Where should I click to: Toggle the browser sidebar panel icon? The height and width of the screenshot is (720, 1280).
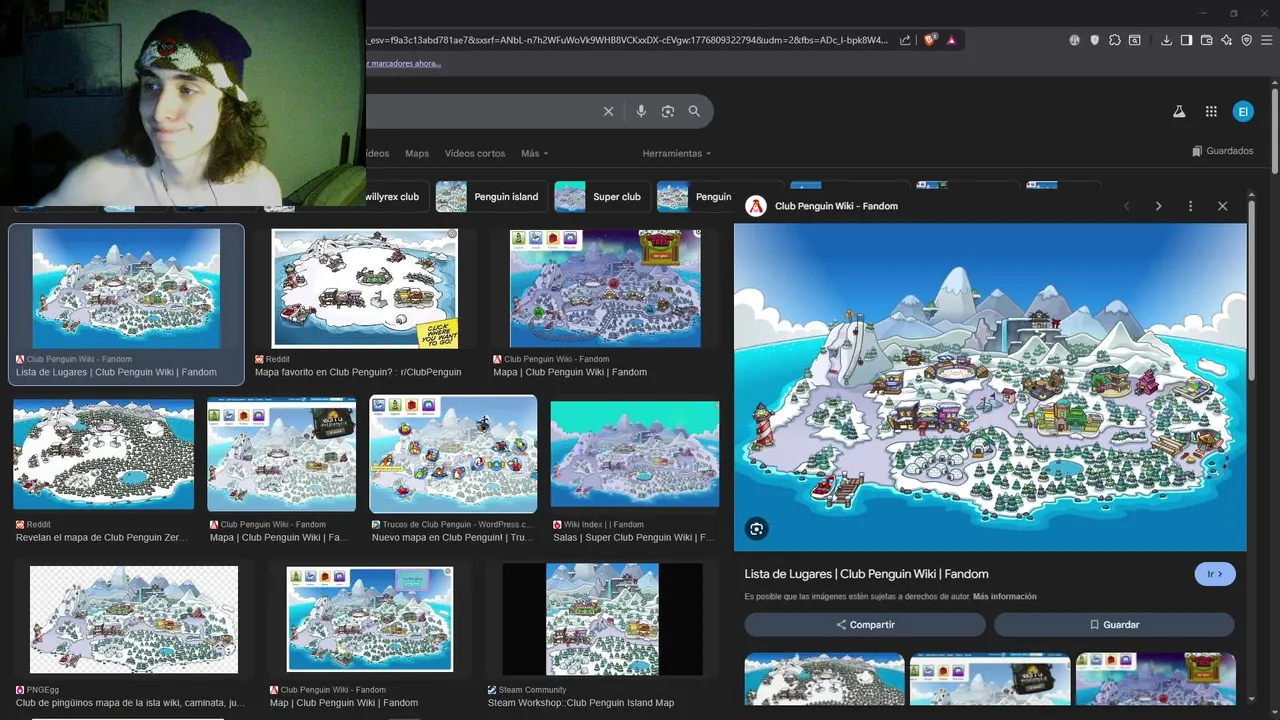1186,40
